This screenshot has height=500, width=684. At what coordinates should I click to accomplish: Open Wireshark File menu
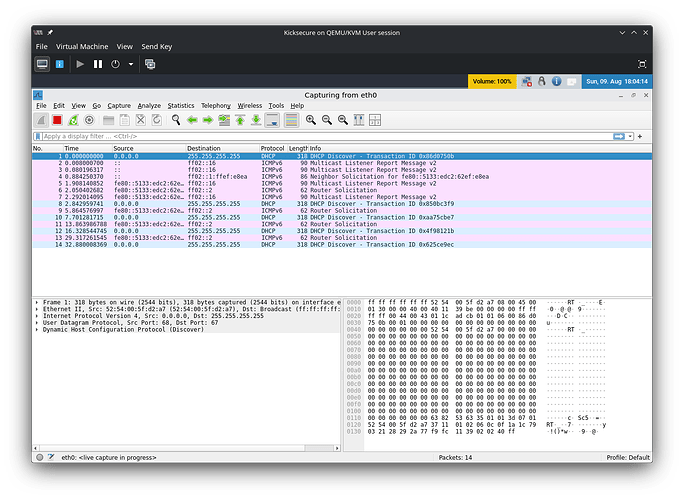pos(41,106)
